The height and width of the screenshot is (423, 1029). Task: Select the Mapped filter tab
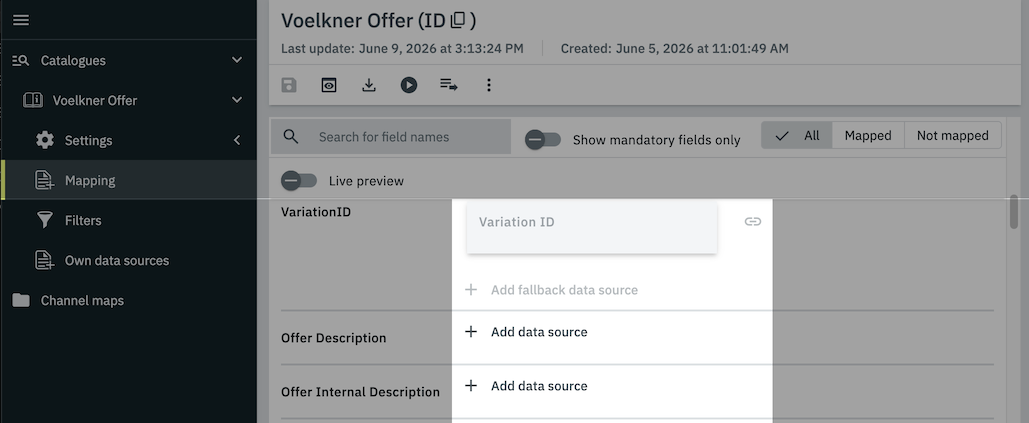click(868, 136)
